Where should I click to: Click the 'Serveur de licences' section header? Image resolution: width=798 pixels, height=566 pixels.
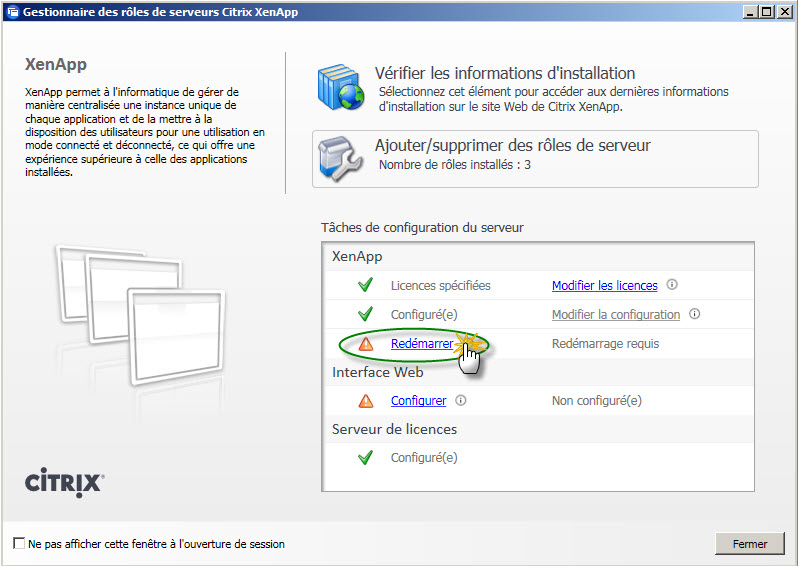394,429
